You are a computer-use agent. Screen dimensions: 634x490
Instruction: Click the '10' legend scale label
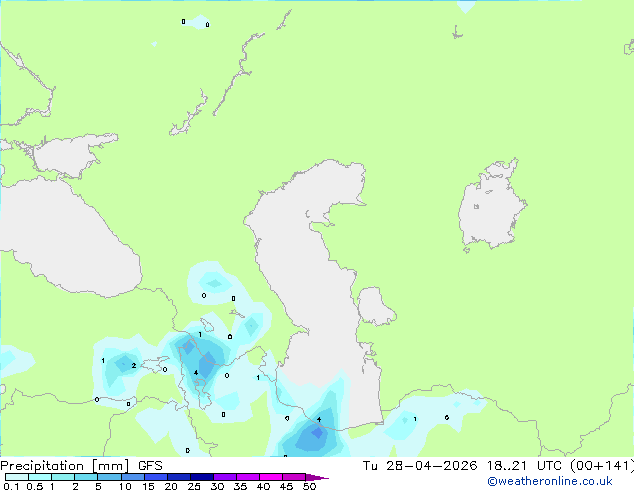tap(125, 486)
